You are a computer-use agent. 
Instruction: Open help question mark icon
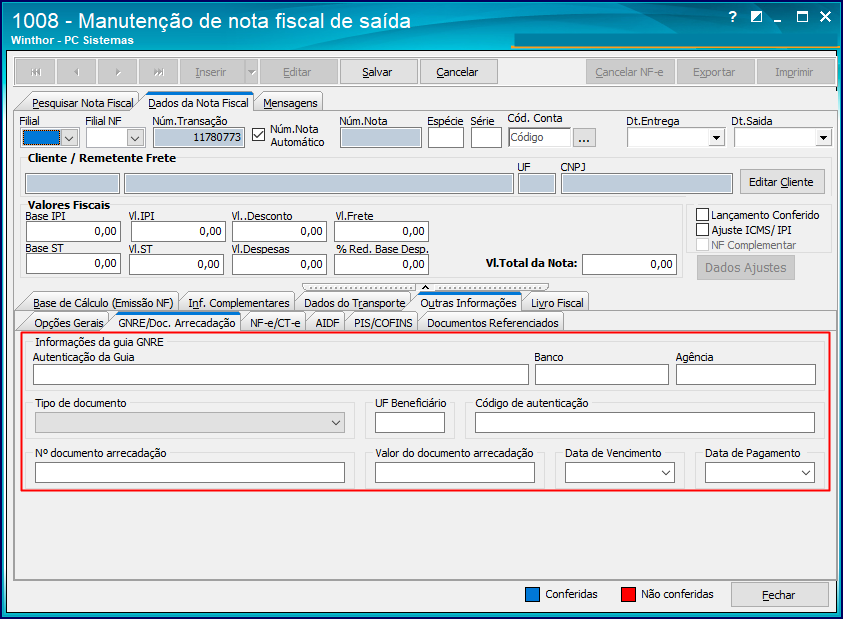tap(732, 17)
